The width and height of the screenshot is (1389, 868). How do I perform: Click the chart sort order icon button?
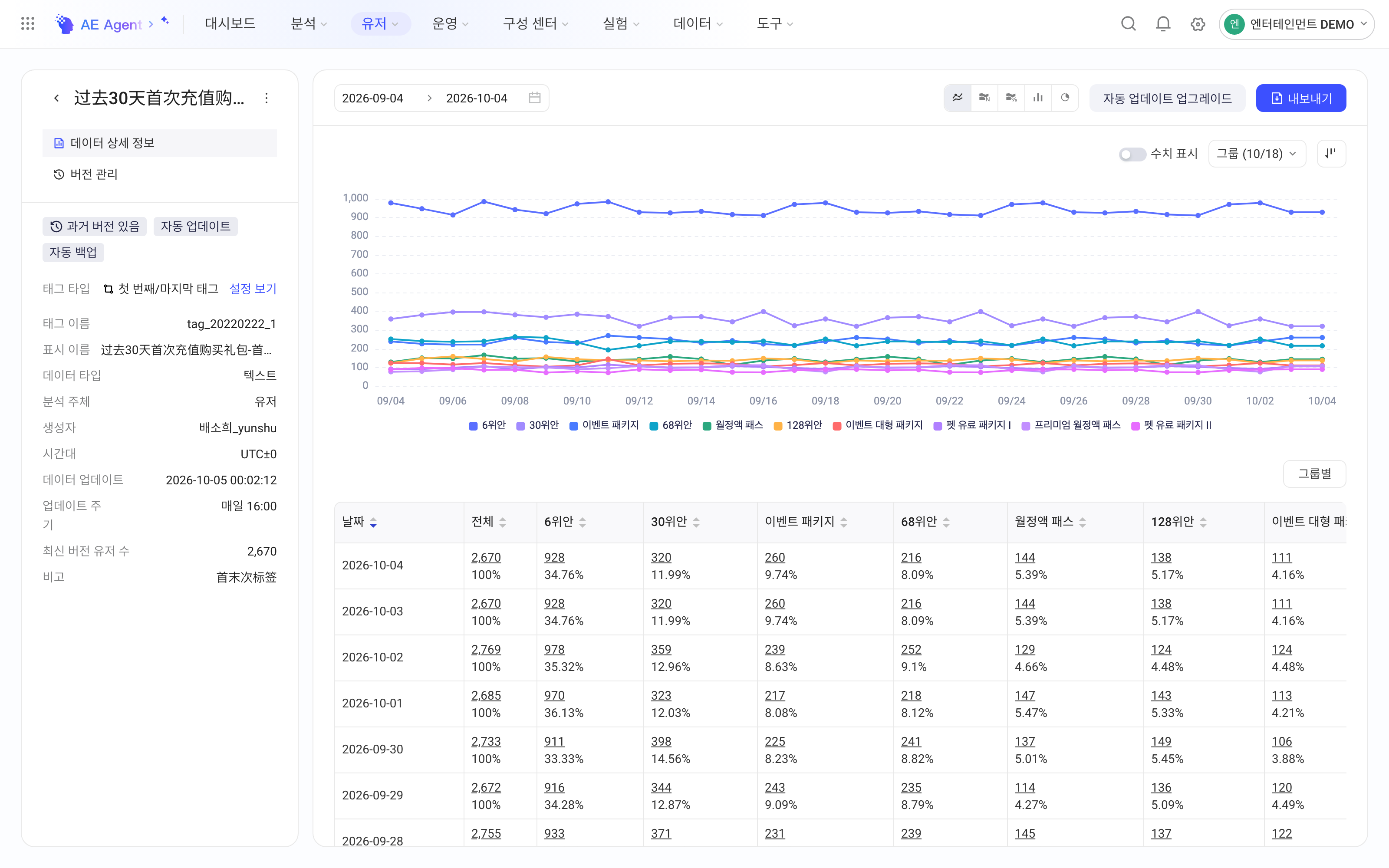[1331, 153]
